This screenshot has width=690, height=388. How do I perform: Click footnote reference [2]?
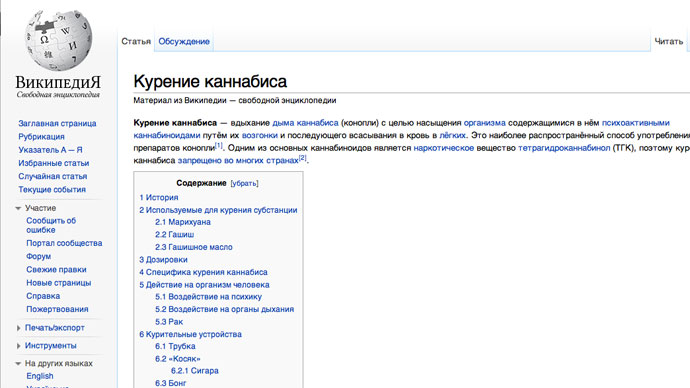302,158
